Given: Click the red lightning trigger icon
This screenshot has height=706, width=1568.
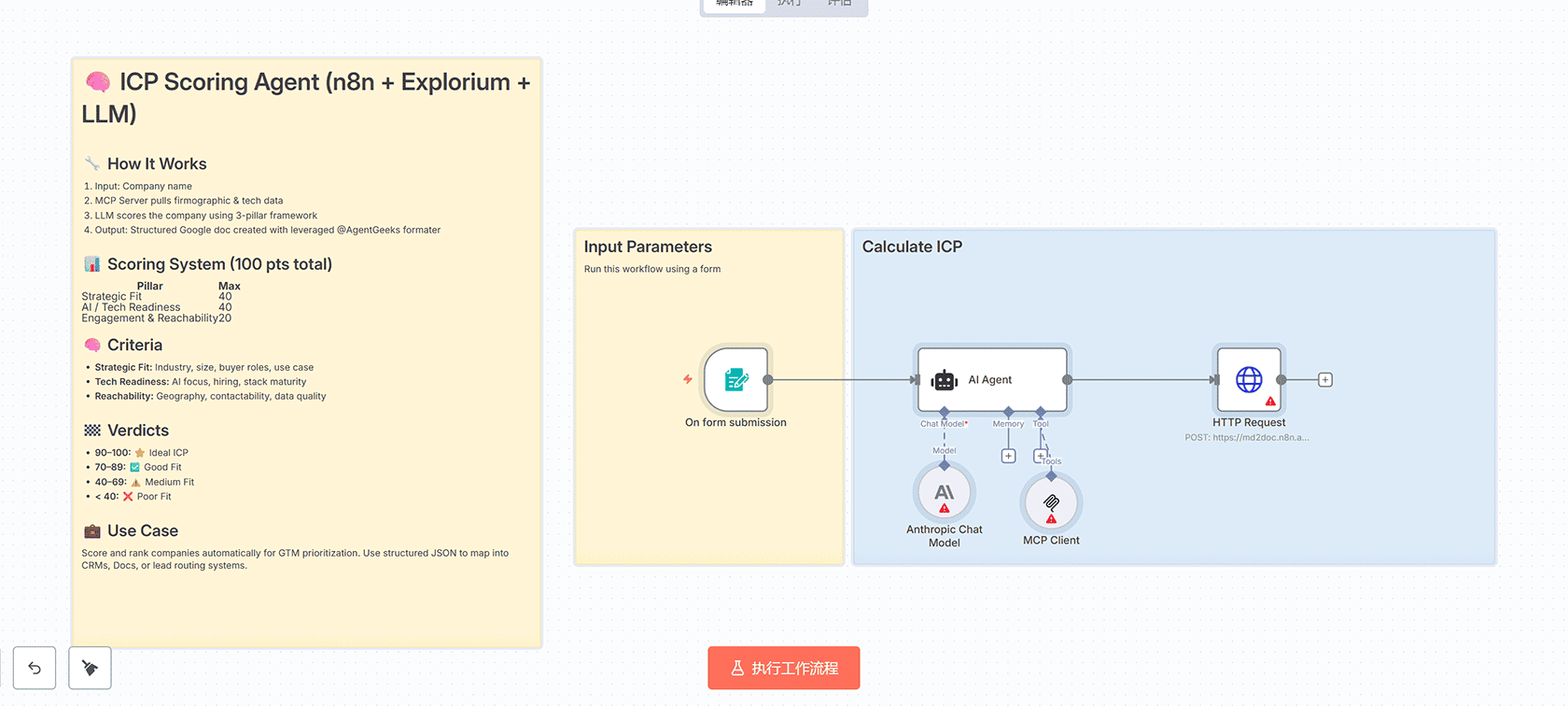Looking at the screenshot, I should point(688,379).
